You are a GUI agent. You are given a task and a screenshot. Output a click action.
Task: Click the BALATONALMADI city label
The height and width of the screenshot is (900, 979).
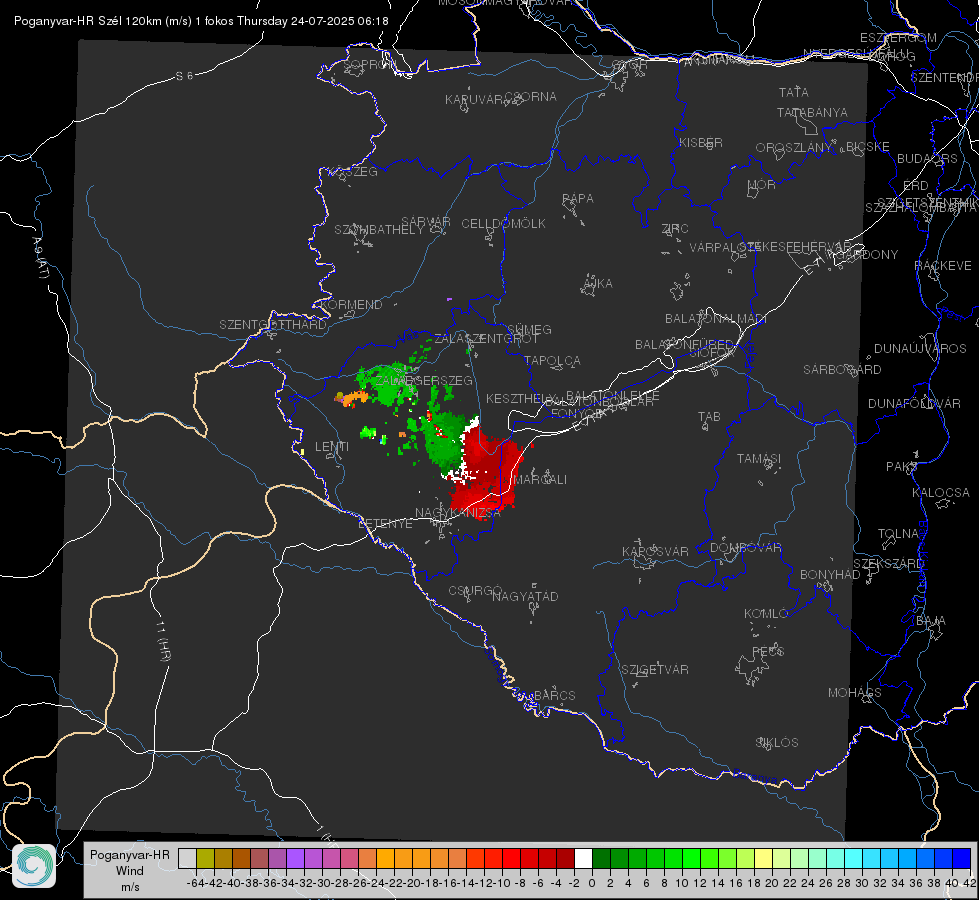pyautogui.click(x=716, y=319)
